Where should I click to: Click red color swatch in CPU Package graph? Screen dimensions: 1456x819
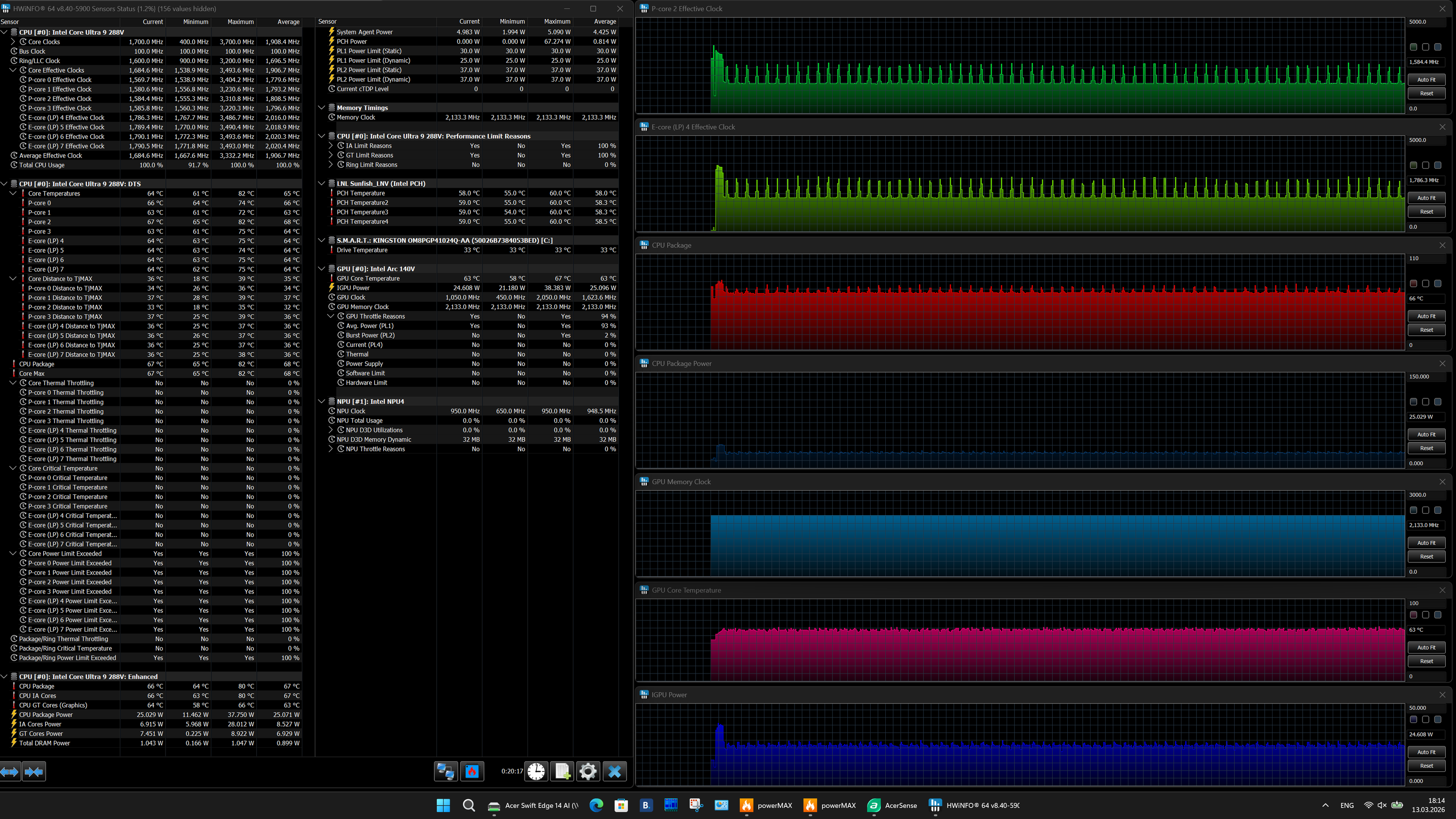1413,284
